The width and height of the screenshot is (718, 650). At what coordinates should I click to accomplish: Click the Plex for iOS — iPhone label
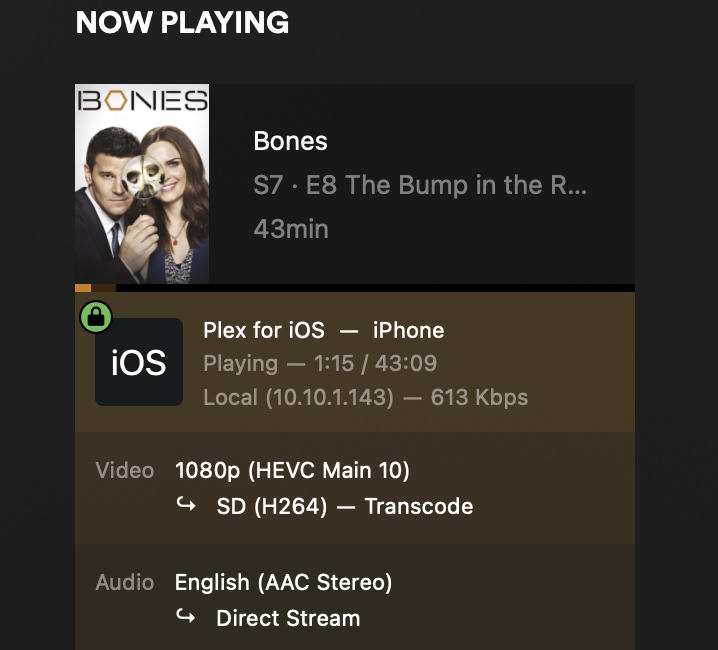point(324,330)
